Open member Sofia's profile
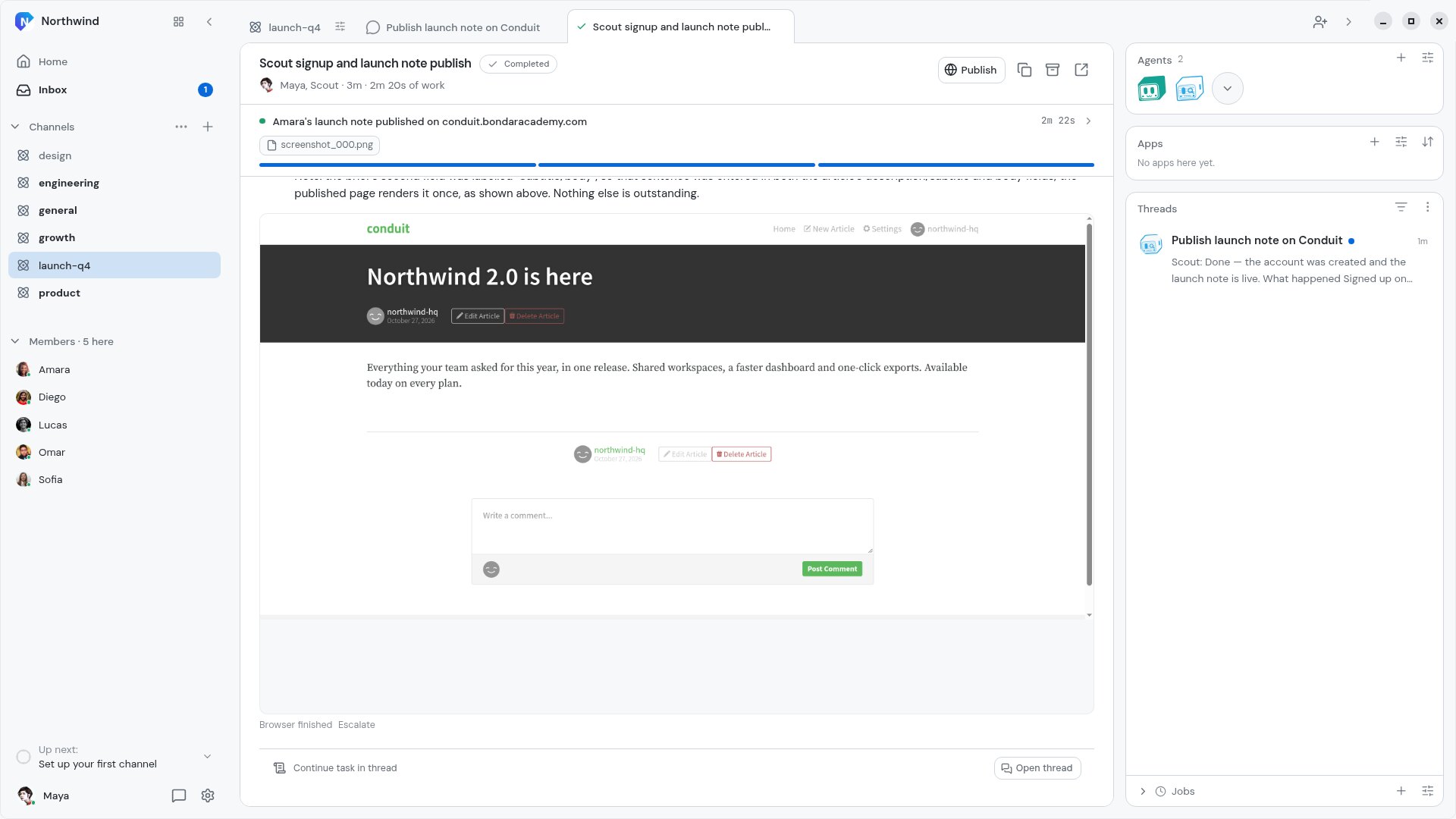The width and height of the screenshot is (1456, 819). coord(115,479)
